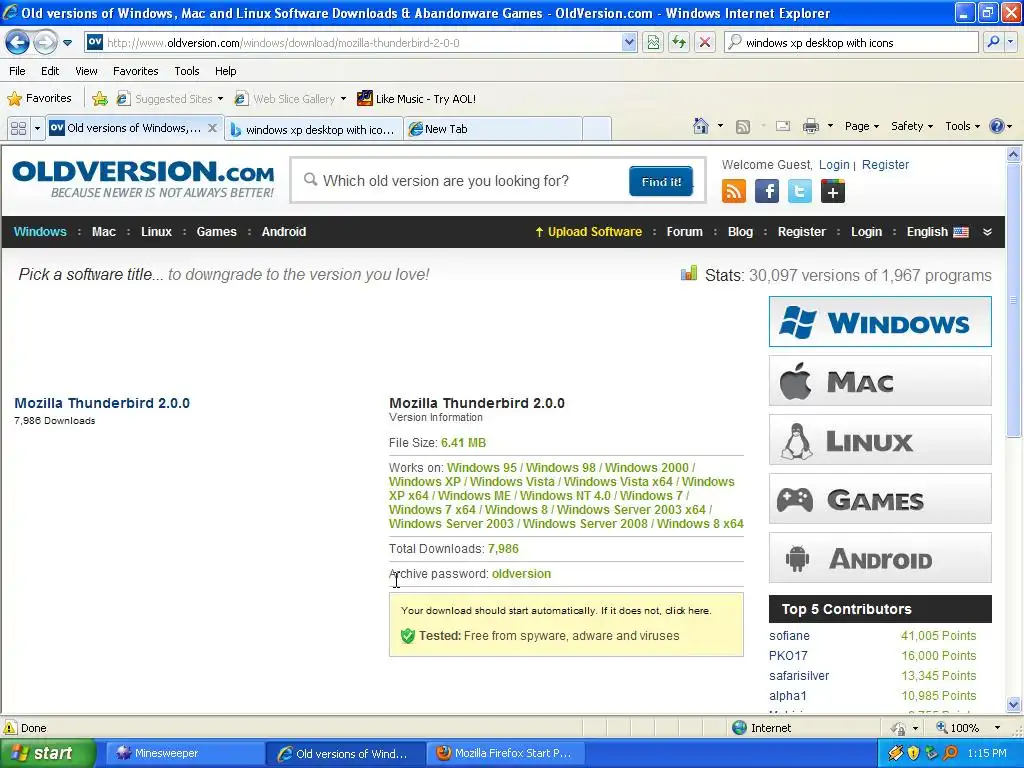Screen dimensions: 1024x768
Task: Open the Tools menu in menu bar
Action: [x=186, y=71]
